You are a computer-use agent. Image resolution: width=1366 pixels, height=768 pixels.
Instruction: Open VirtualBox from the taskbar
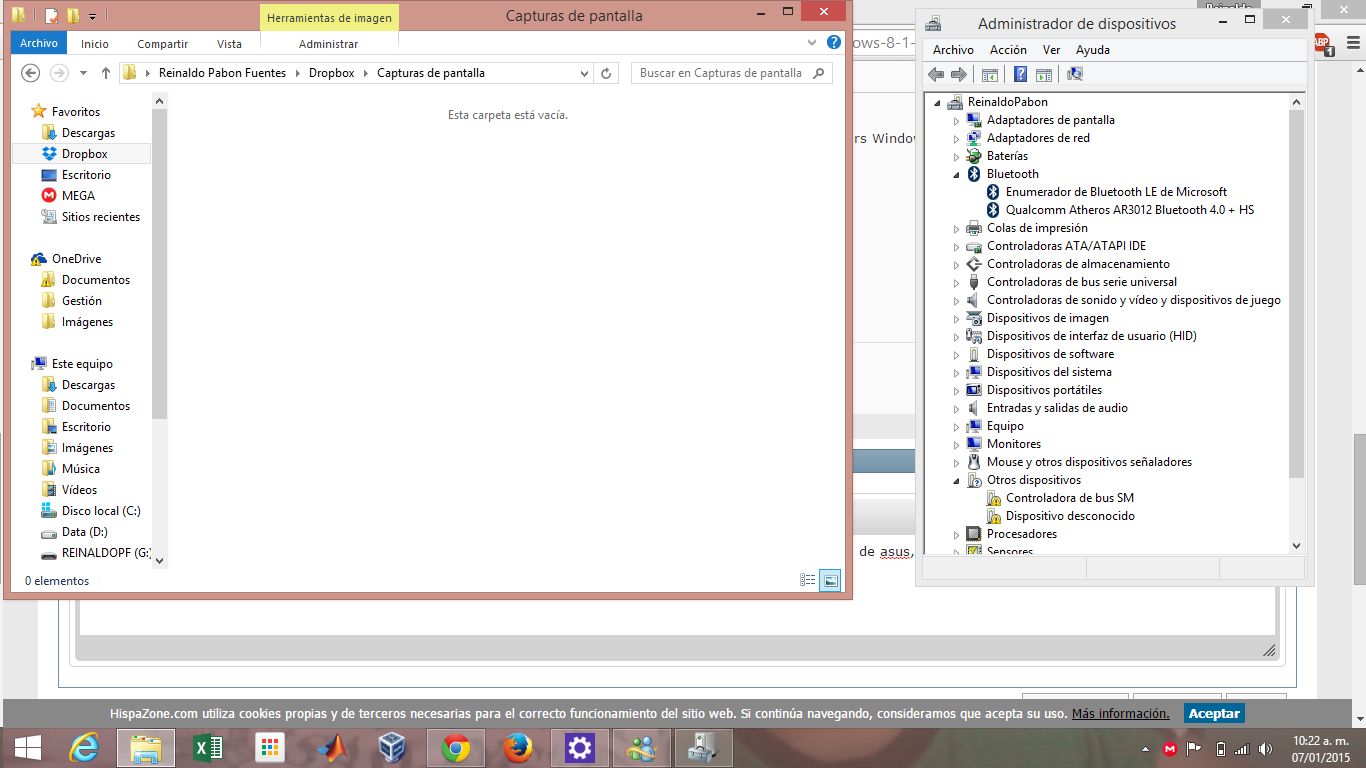[x=393, y=747]
